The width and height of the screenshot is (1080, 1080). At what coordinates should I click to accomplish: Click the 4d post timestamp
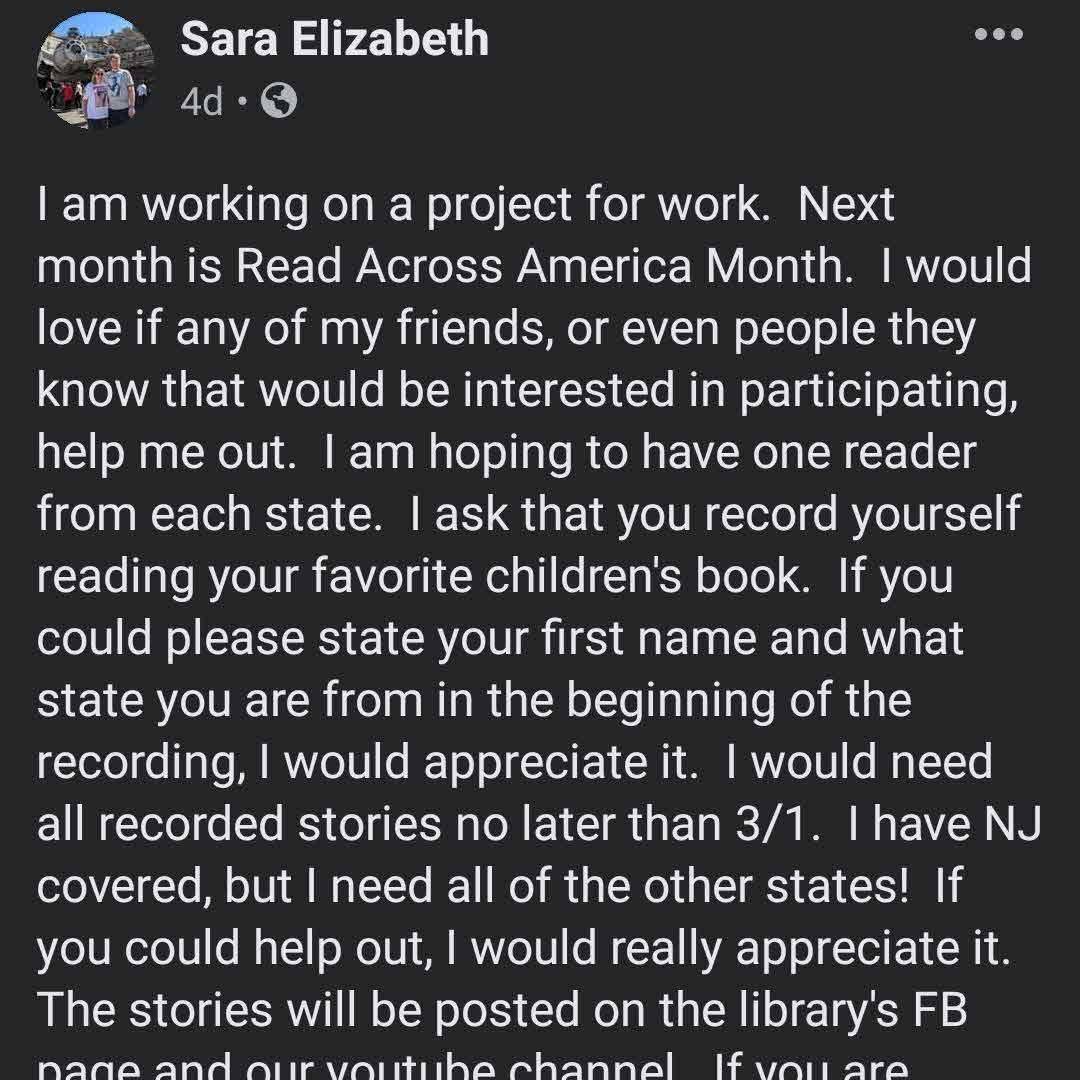pos(202,101)
